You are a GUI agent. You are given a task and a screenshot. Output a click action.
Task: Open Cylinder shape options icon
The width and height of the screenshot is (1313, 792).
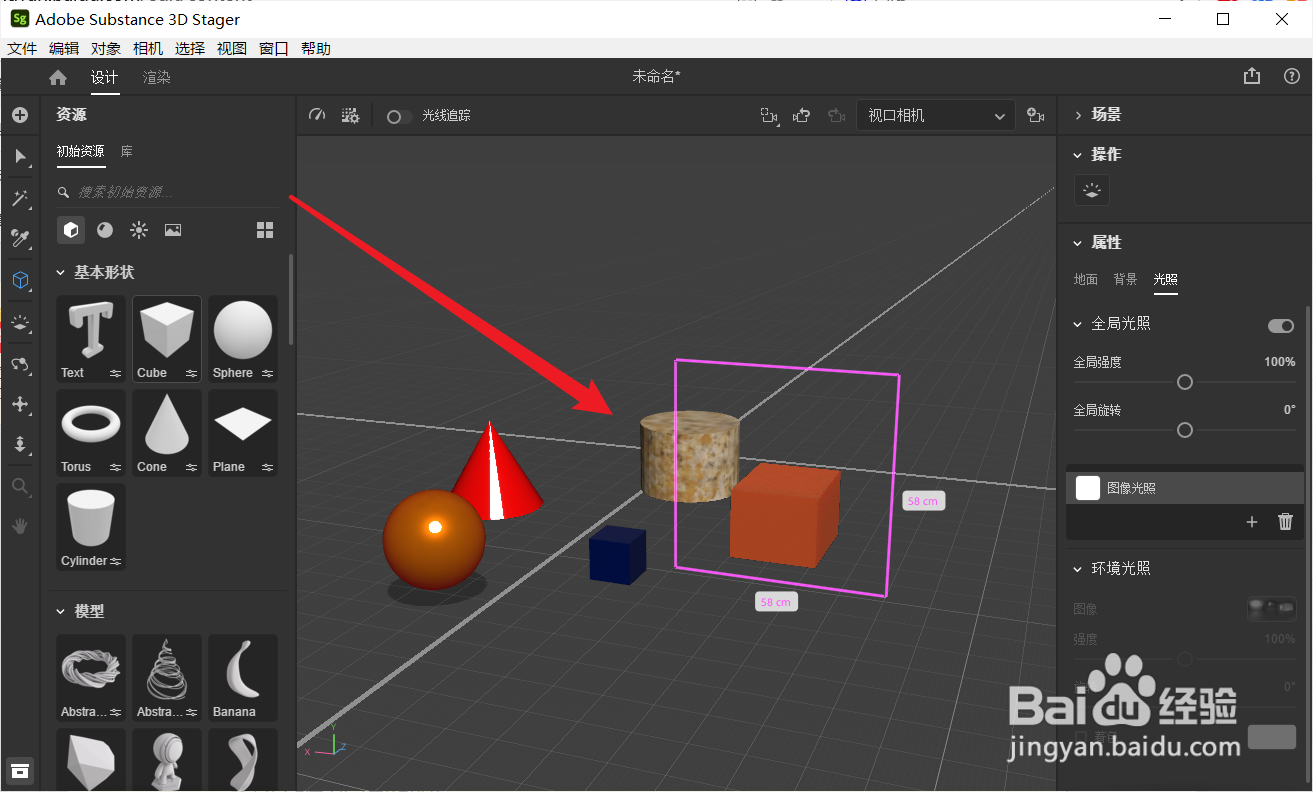pos(116,561)
